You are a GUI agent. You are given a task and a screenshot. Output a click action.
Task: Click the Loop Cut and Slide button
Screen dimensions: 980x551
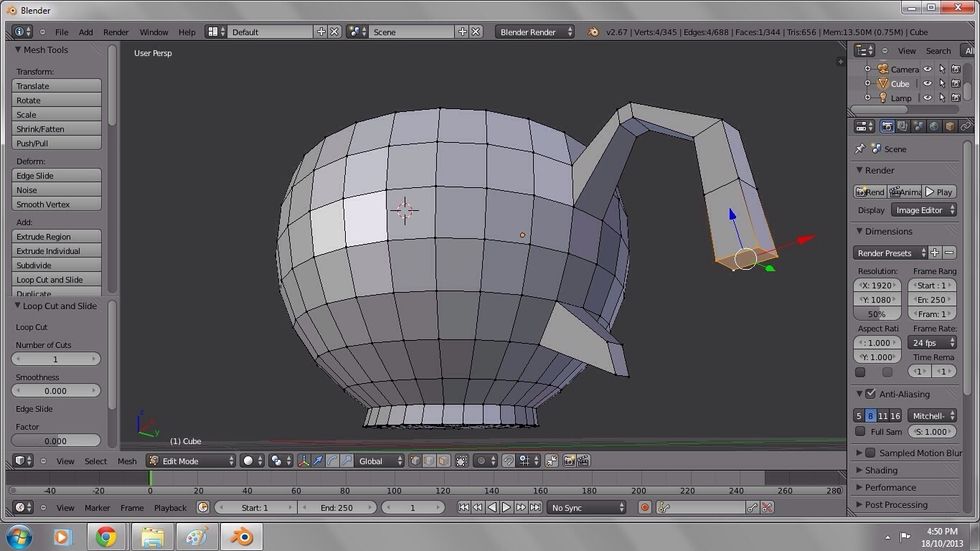click(57, 280)
